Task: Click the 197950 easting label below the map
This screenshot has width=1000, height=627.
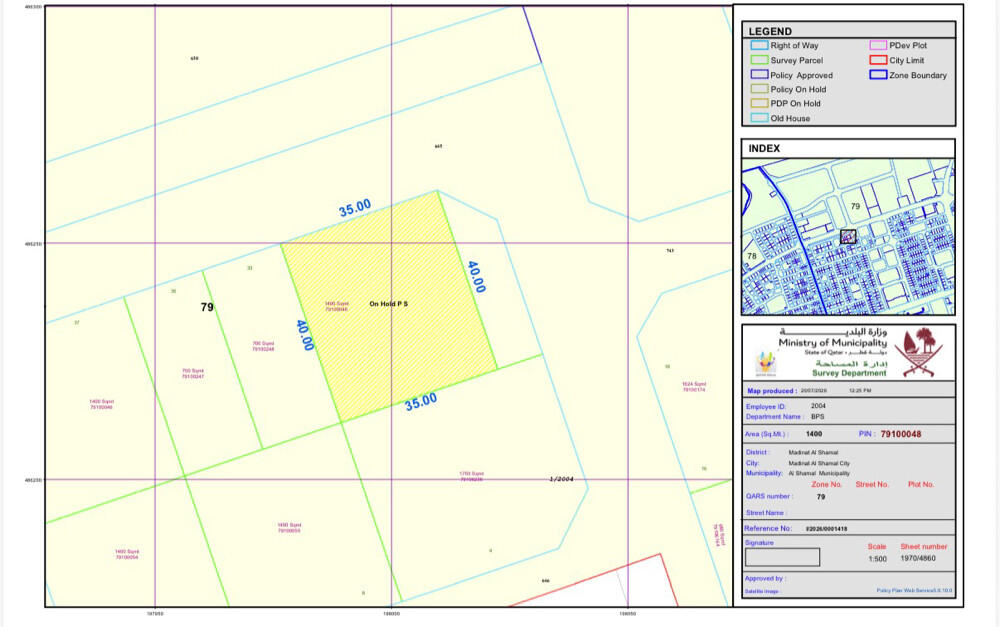Action: coord(155,614)
